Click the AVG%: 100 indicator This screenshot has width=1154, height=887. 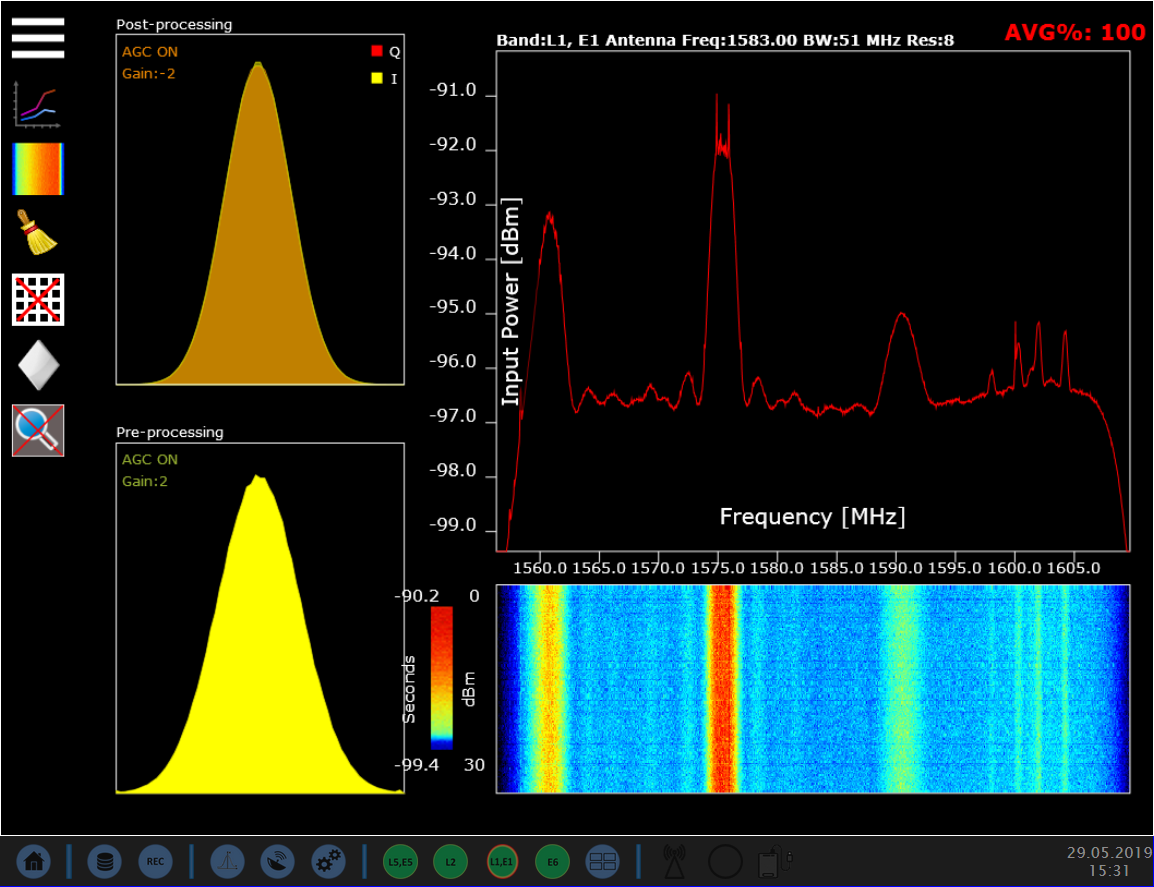pos(1075,32)
